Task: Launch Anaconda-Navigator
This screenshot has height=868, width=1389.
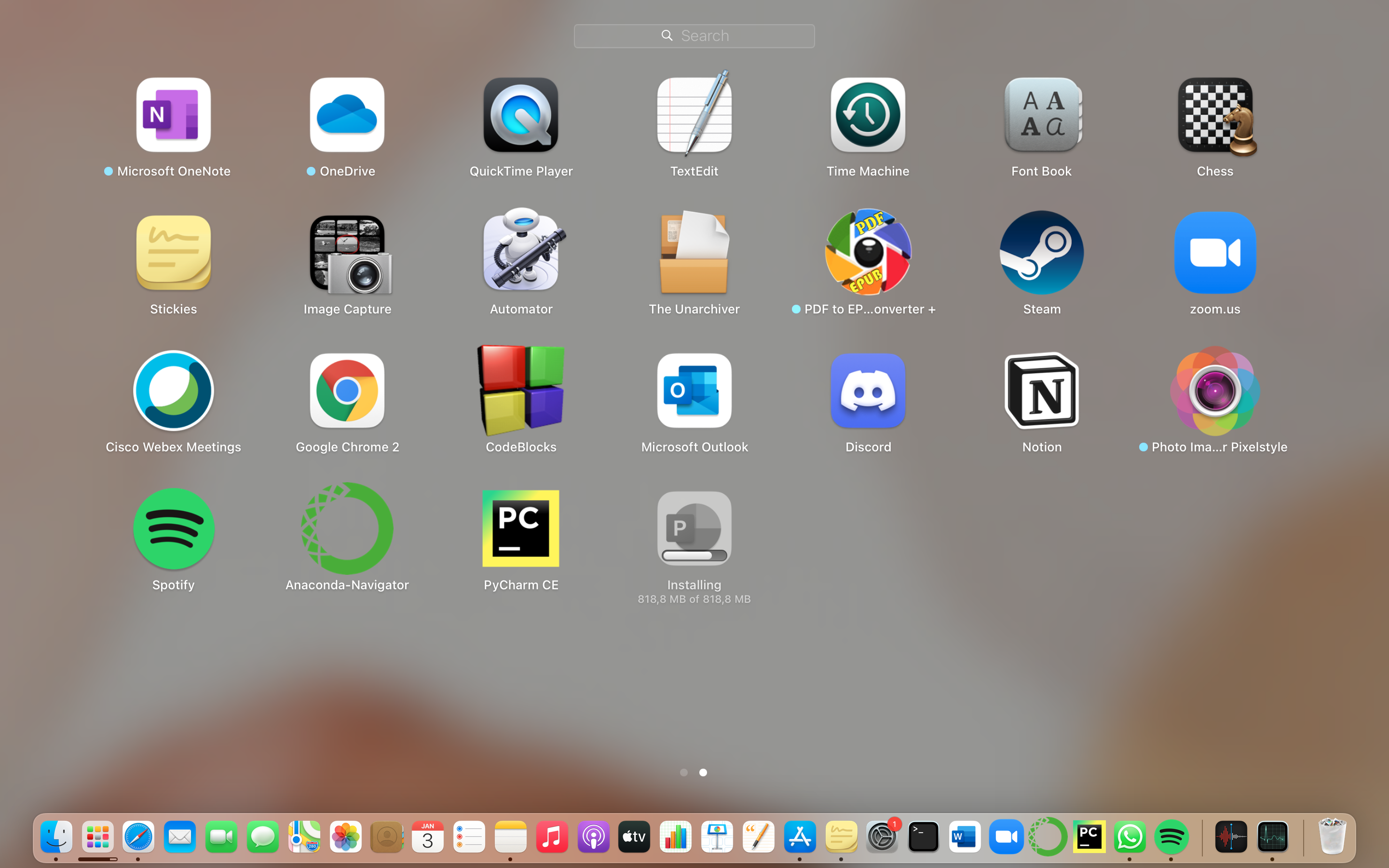Action: (x=347, y=528)
